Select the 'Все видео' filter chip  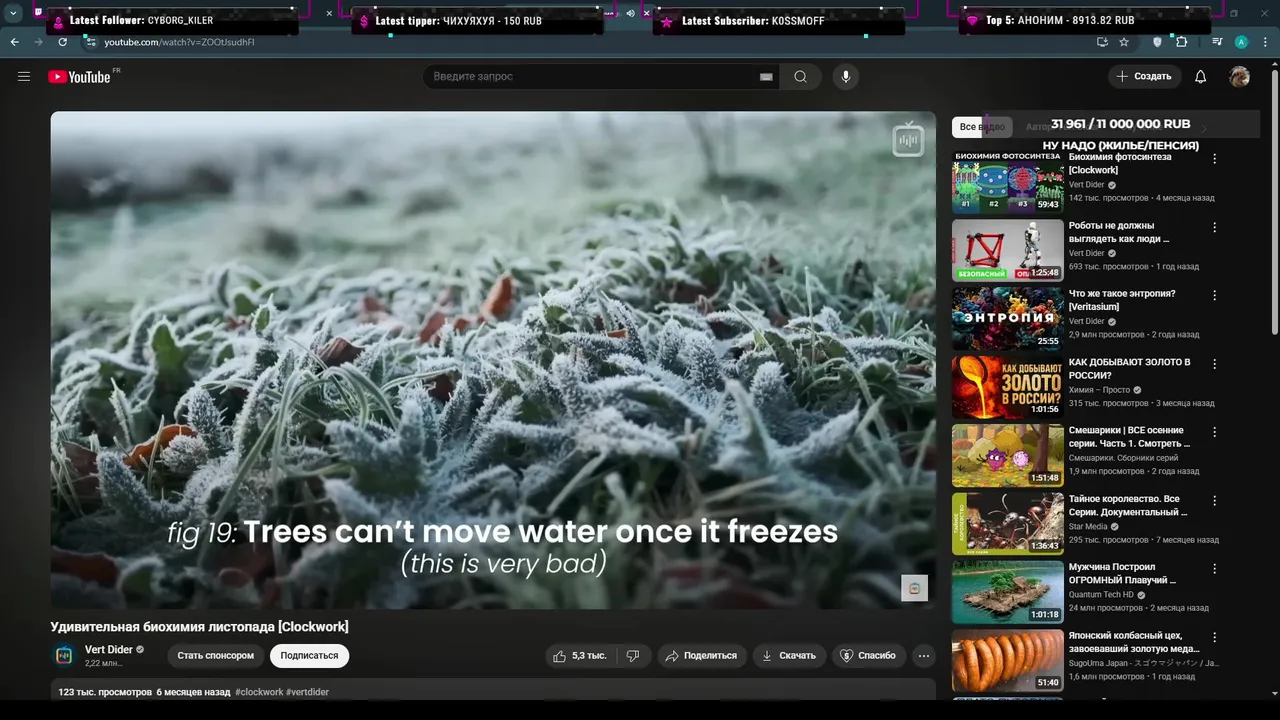[x=981, y=127]
